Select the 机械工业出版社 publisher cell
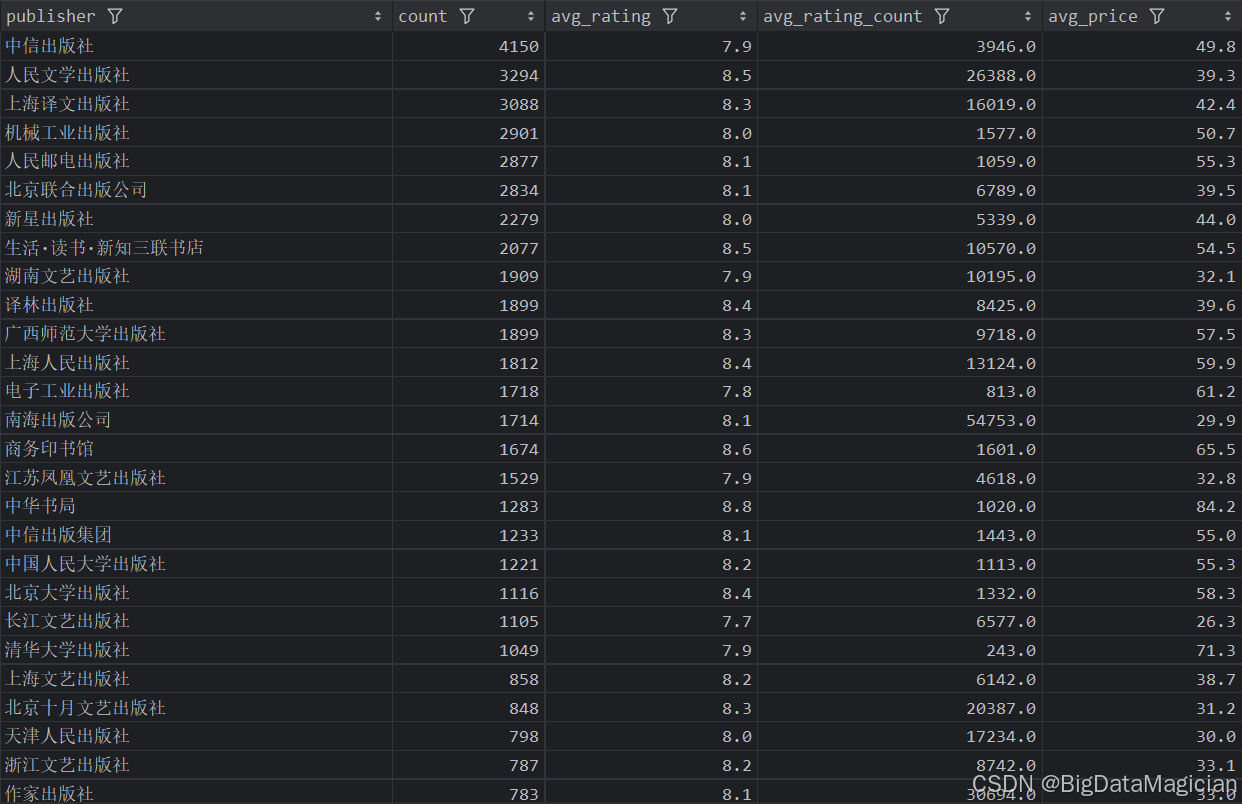The width and height of the screenshot is (1242, 804). (196, 133)
